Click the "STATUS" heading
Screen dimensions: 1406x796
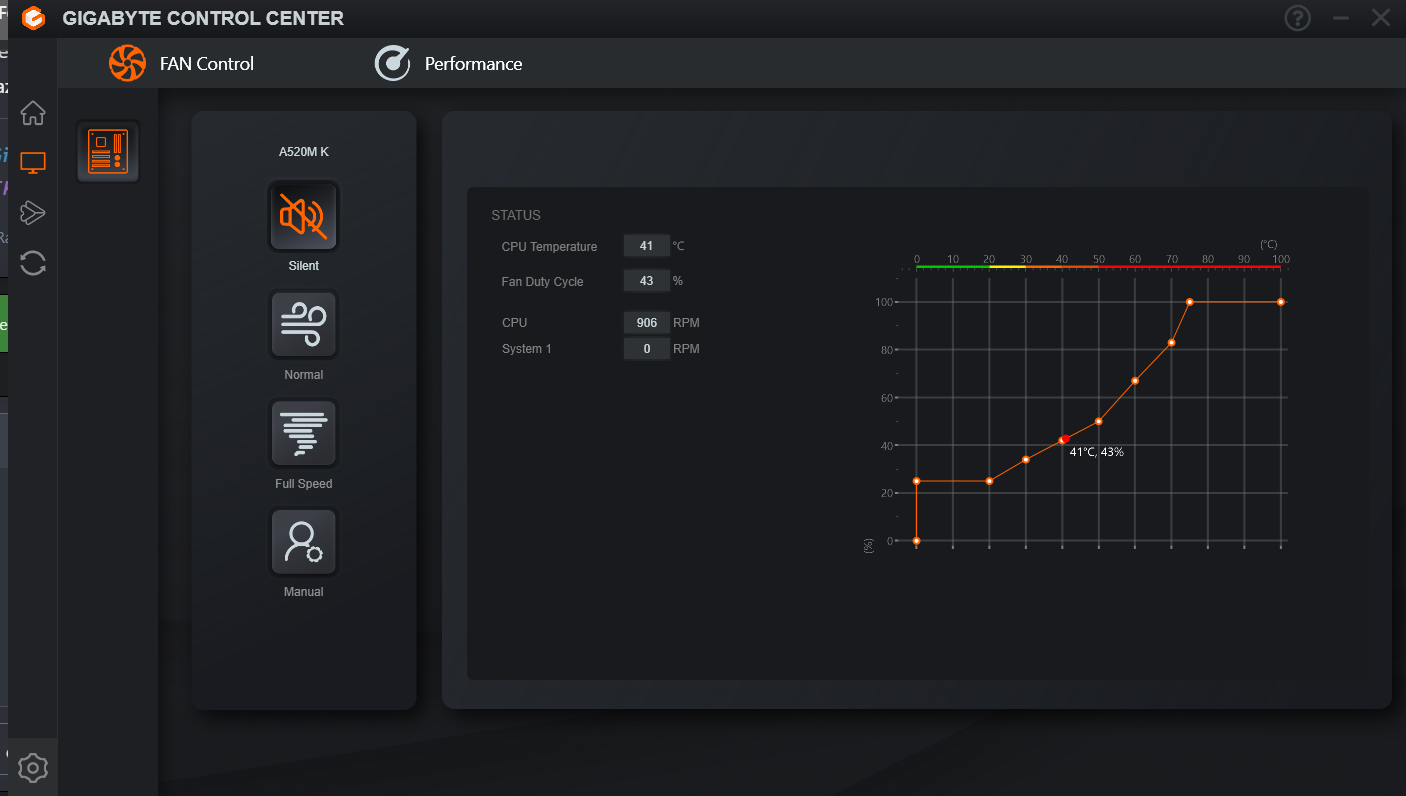(516, 215)
